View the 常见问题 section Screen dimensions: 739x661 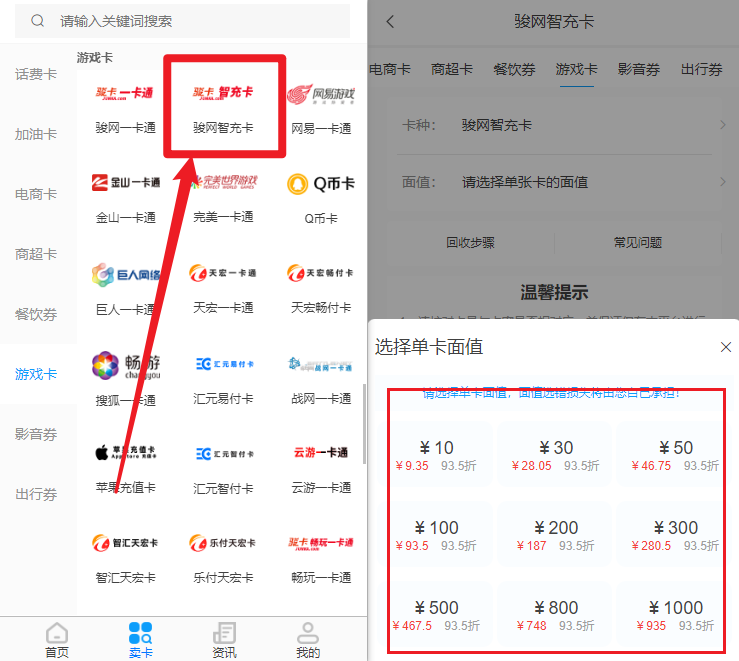[x=638, y=243]
